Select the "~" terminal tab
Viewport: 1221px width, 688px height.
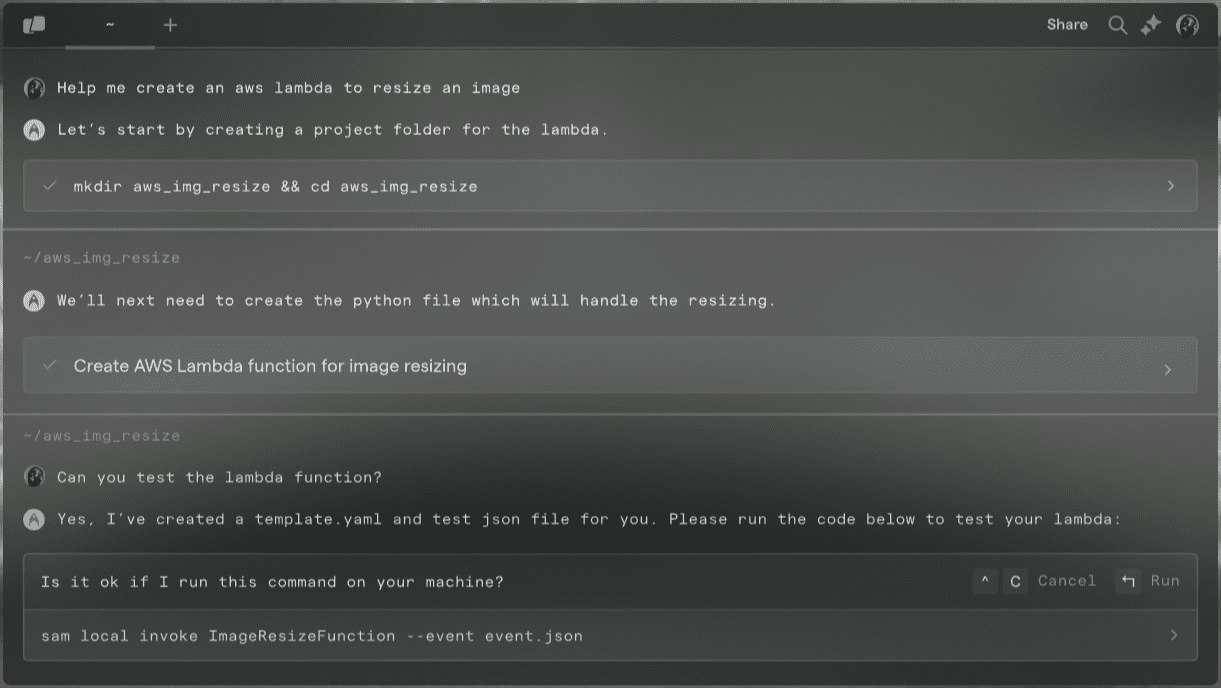tap(110, 25)
